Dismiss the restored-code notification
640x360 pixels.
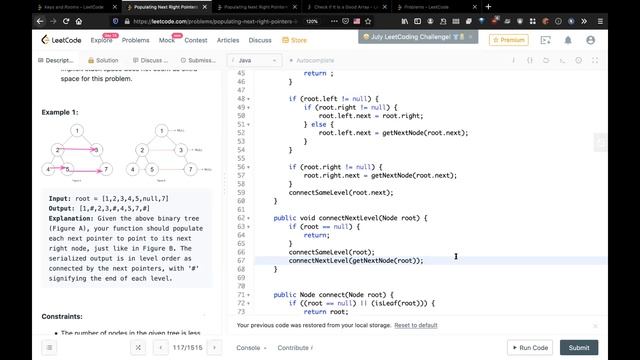point(595,326)
